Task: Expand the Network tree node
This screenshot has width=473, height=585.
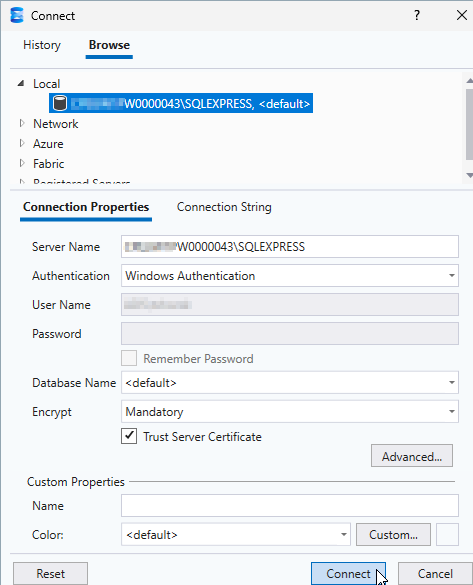Action: tap(22, 123)
